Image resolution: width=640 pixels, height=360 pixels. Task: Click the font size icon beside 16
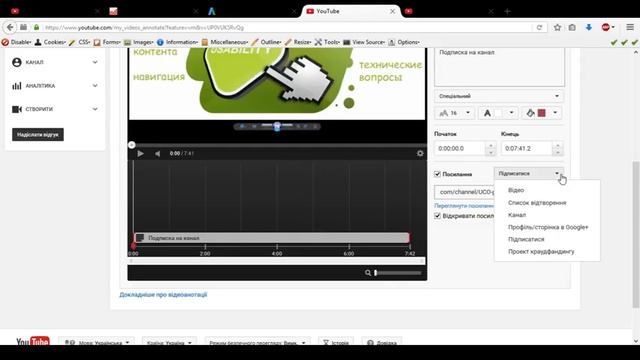tap(444, 113)
